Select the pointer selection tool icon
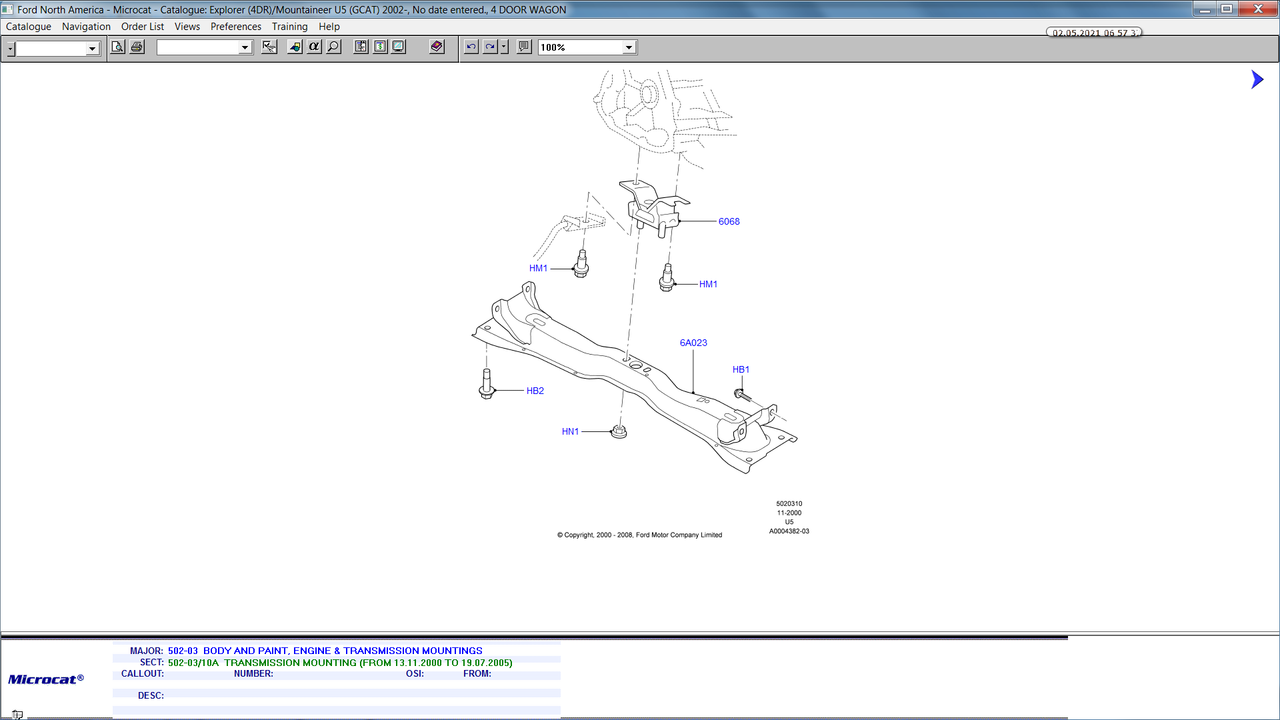The height and width of the screenshot is (720, 1280). [269, 47]
